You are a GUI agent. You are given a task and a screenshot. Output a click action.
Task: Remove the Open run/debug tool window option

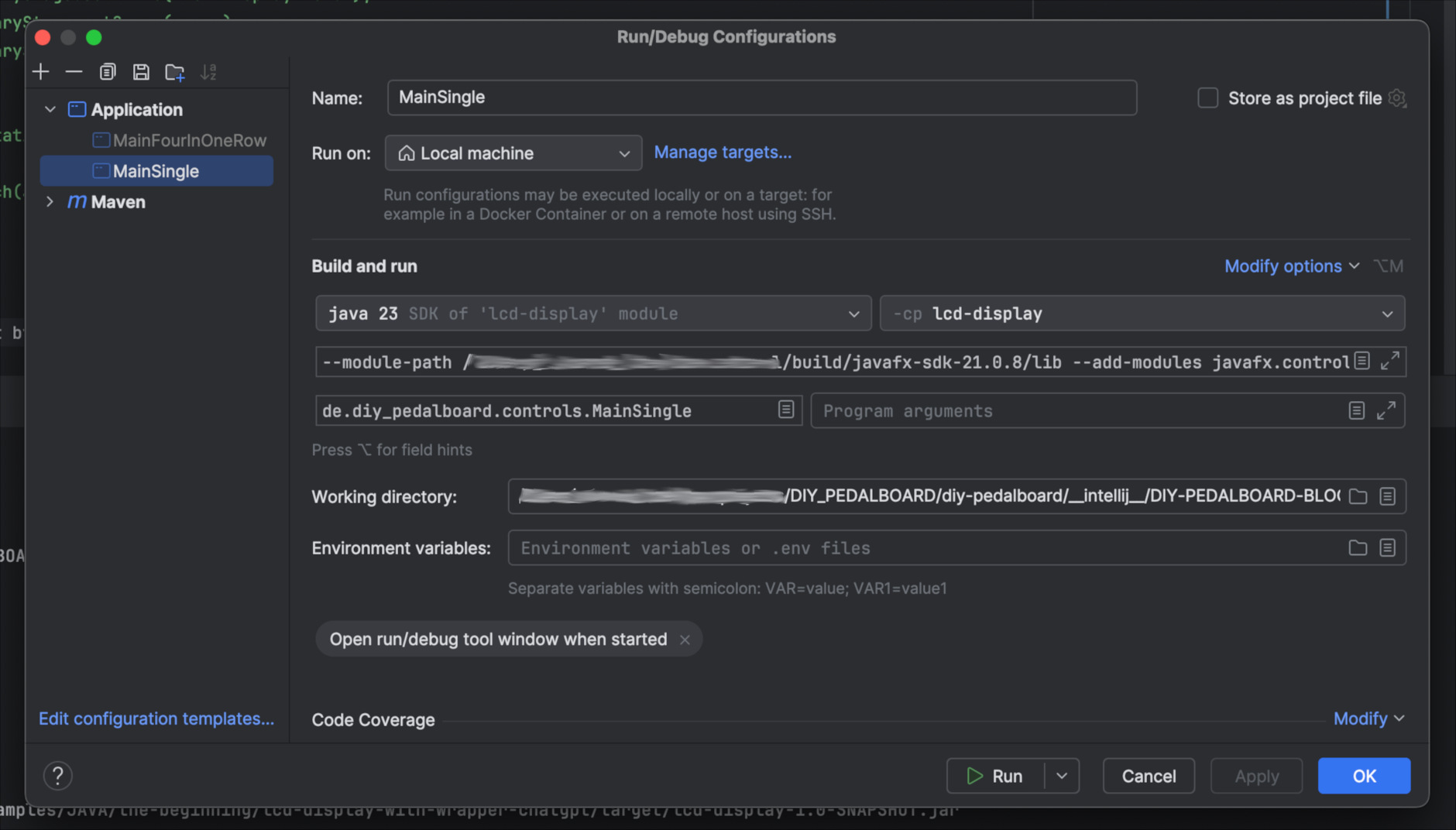(x=685, y=640)
